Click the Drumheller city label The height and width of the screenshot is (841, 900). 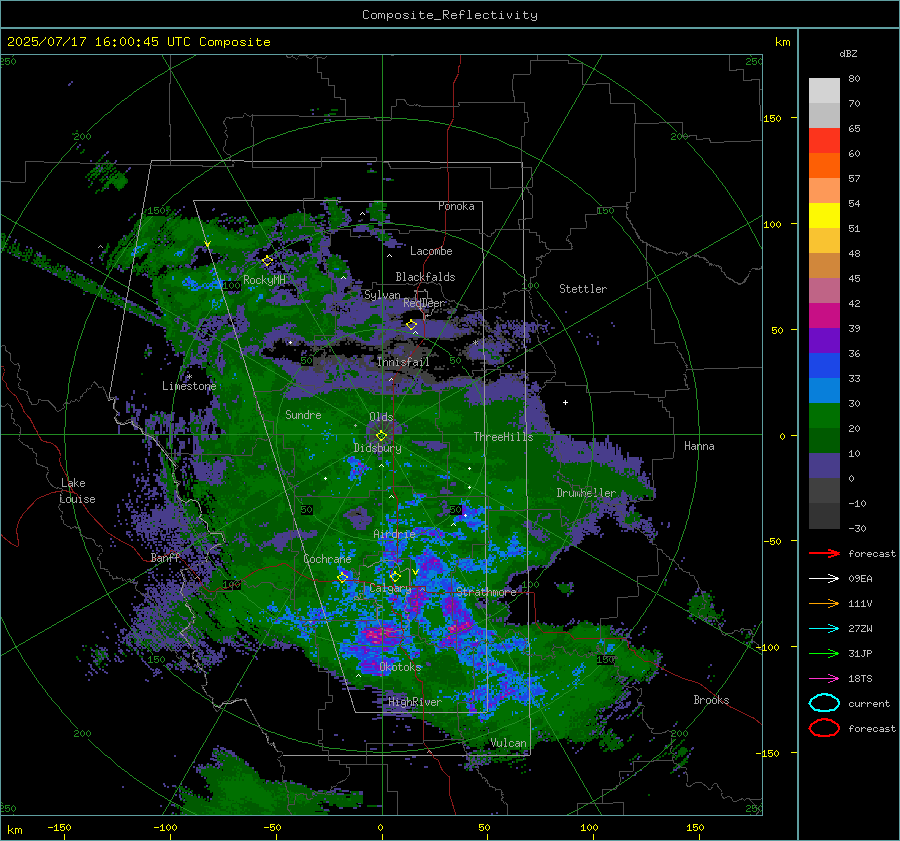pyautogui.click(x=586, y=493)
